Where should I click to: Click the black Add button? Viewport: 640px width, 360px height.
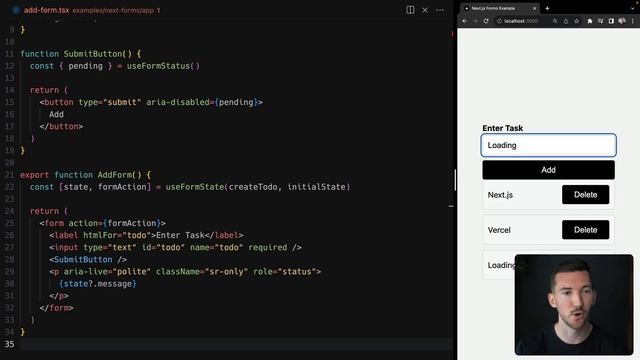point(548,170)
